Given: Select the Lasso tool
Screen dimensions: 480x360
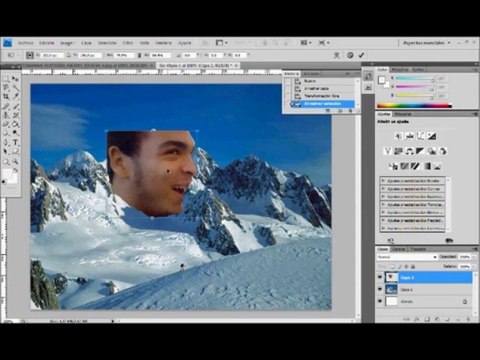Looking at the screenshot, I should pos(6,88).
